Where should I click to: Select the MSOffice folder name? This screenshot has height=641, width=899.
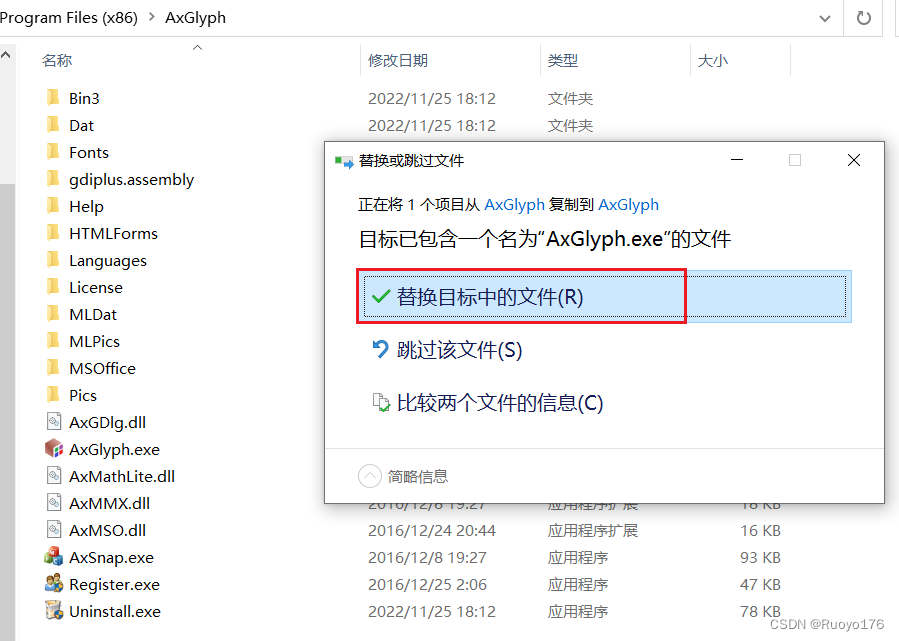[103, 368]
